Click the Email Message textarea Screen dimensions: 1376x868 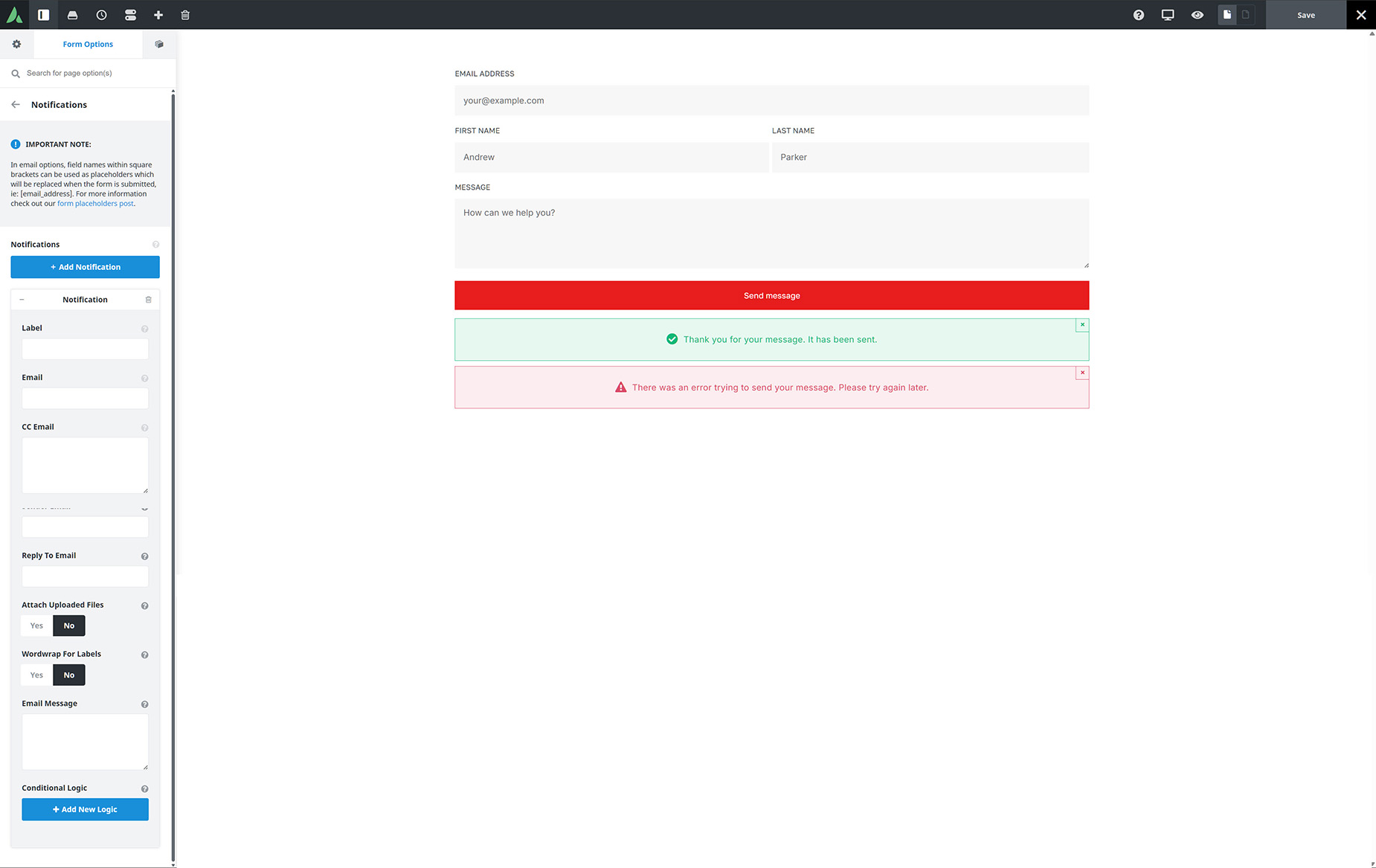coord(85,742)
